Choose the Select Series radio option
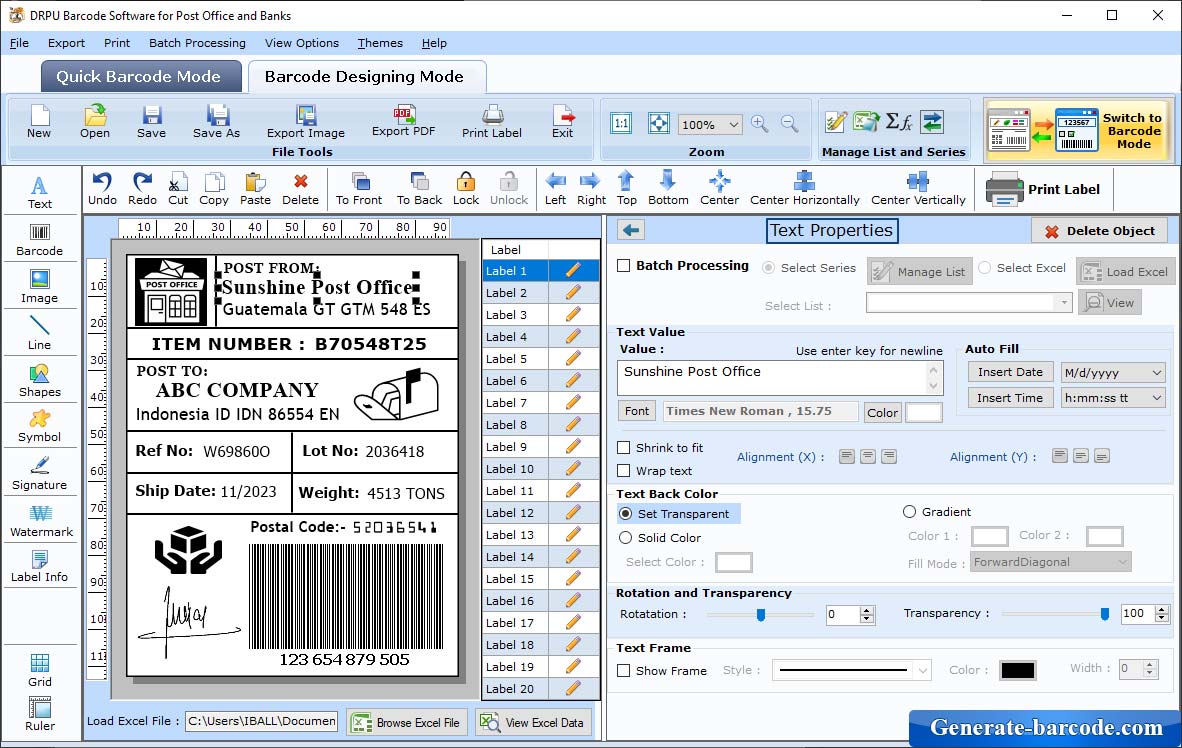Viewport: 1182px width, 748px height. 769,268
